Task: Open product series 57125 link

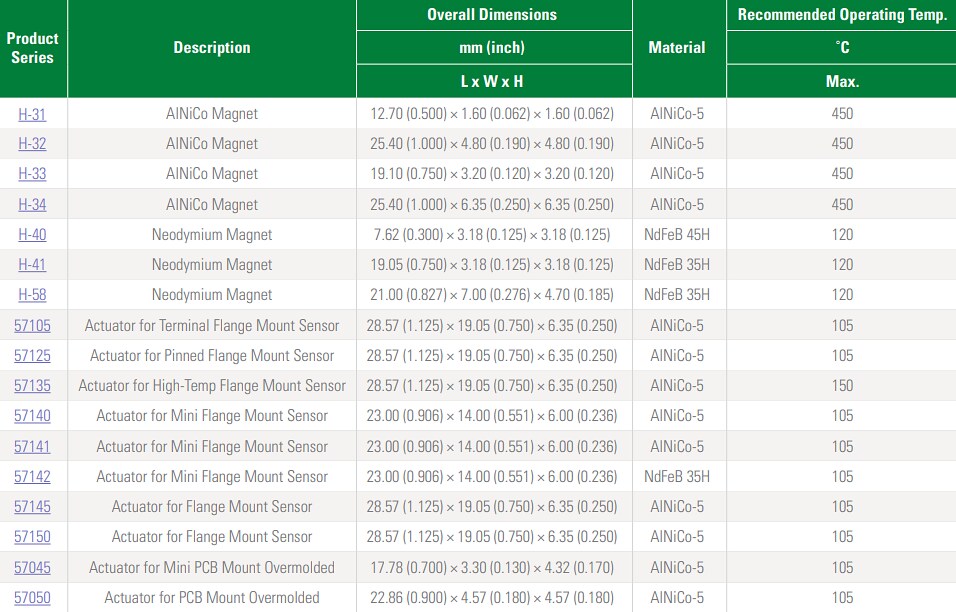Action: tap(32, 355)
